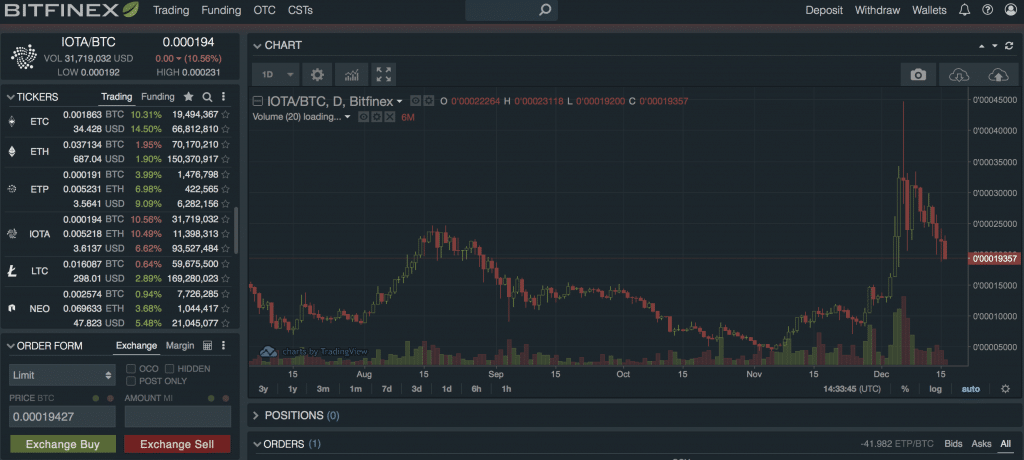This screenshot has height=460, width=1024.
Task: Toggle auto scale on chart
Action: (970, 389)
